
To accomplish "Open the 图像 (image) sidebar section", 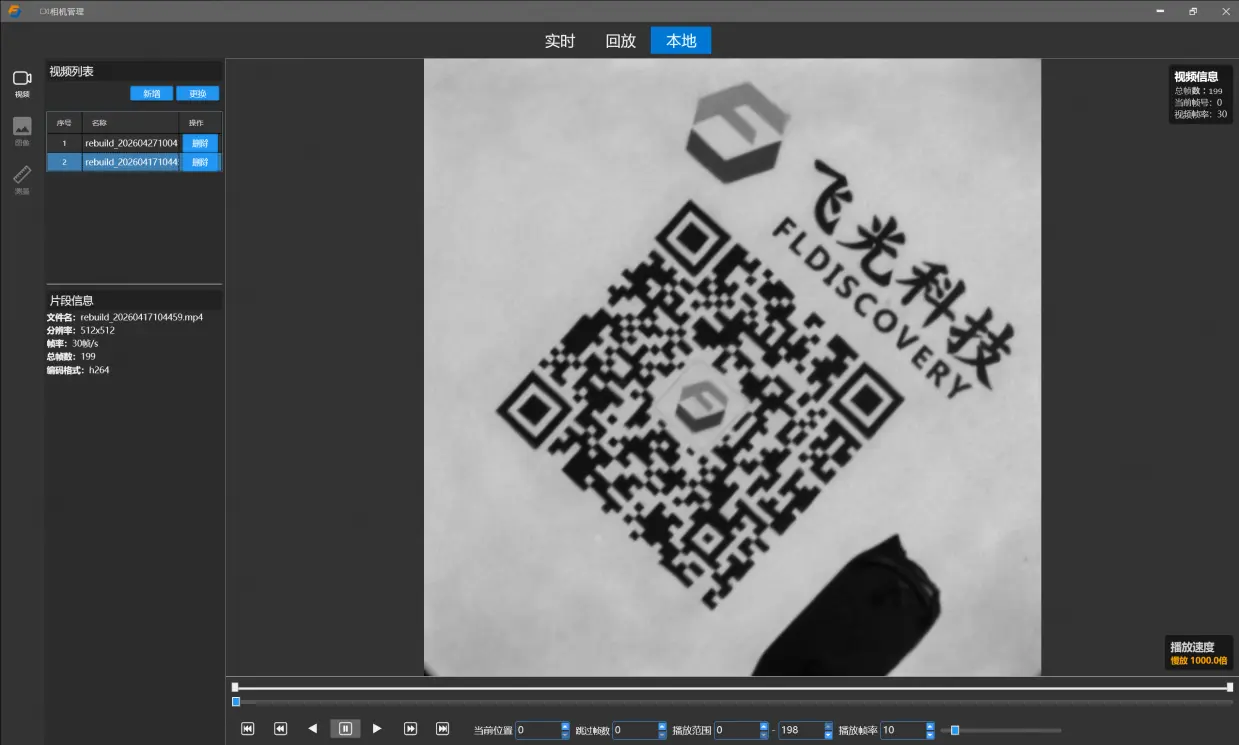I will [22, 131].
